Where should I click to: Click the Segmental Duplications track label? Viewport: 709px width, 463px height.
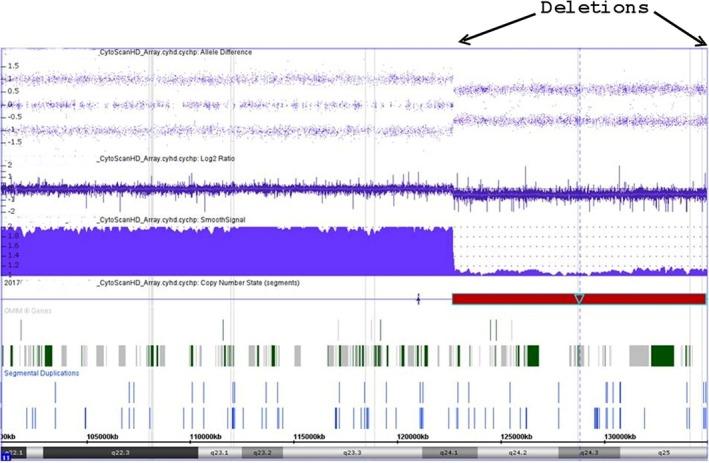(42, 373)
